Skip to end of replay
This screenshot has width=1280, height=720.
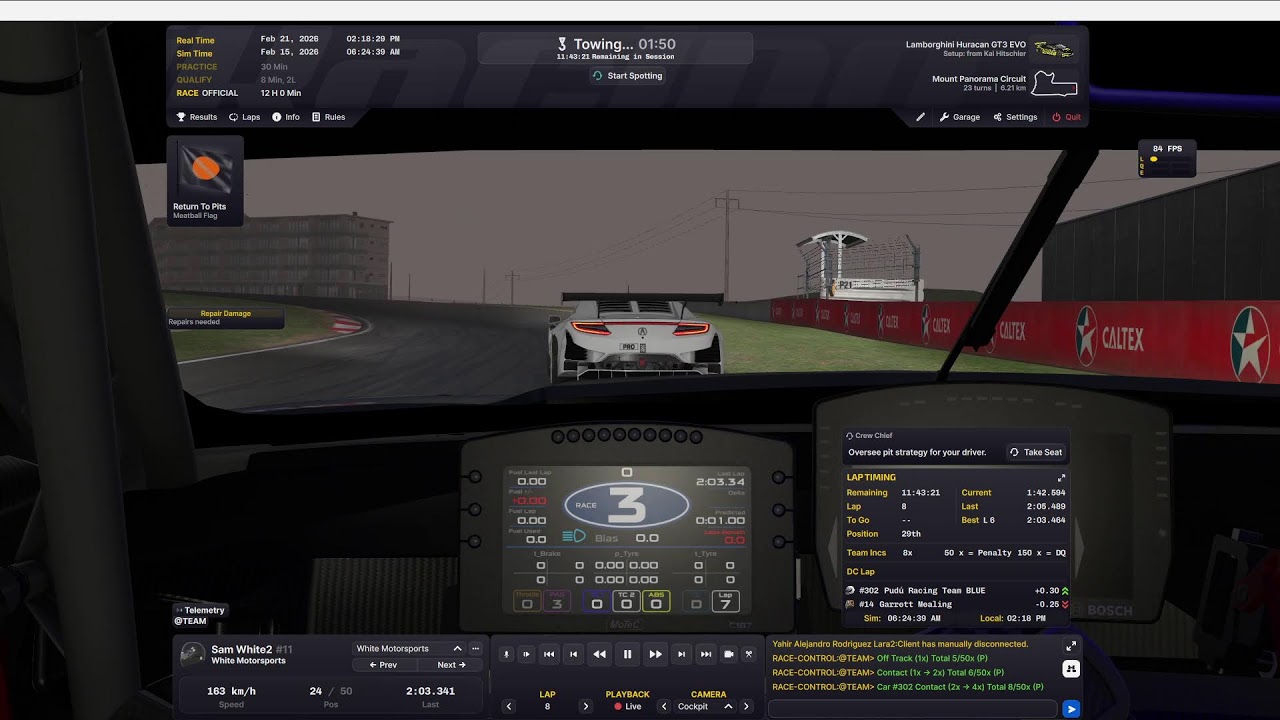(706, 654)
